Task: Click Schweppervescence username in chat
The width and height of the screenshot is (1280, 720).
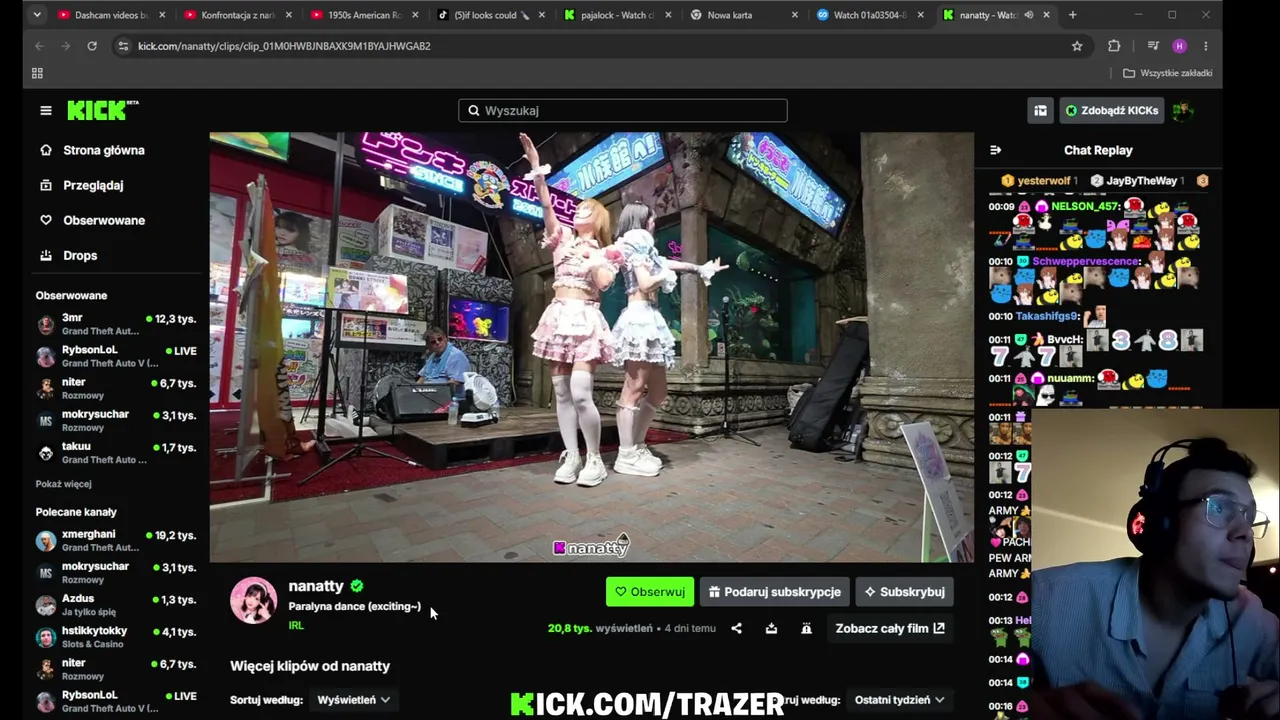Action: [x=1087, y=261]
